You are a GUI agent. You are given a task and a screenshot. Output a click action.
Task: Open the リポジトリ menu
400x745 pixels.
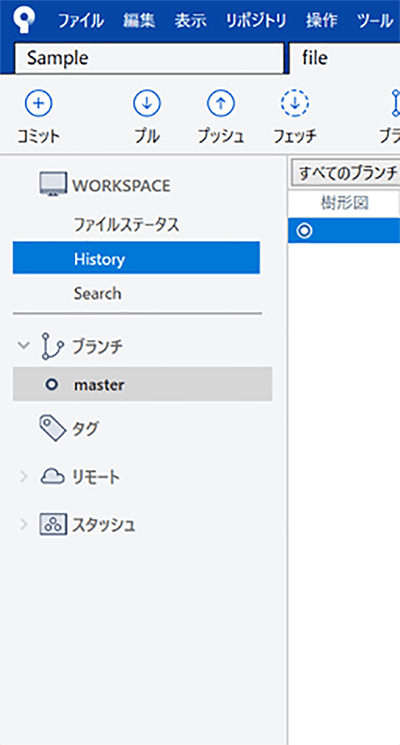click(256, 20)
